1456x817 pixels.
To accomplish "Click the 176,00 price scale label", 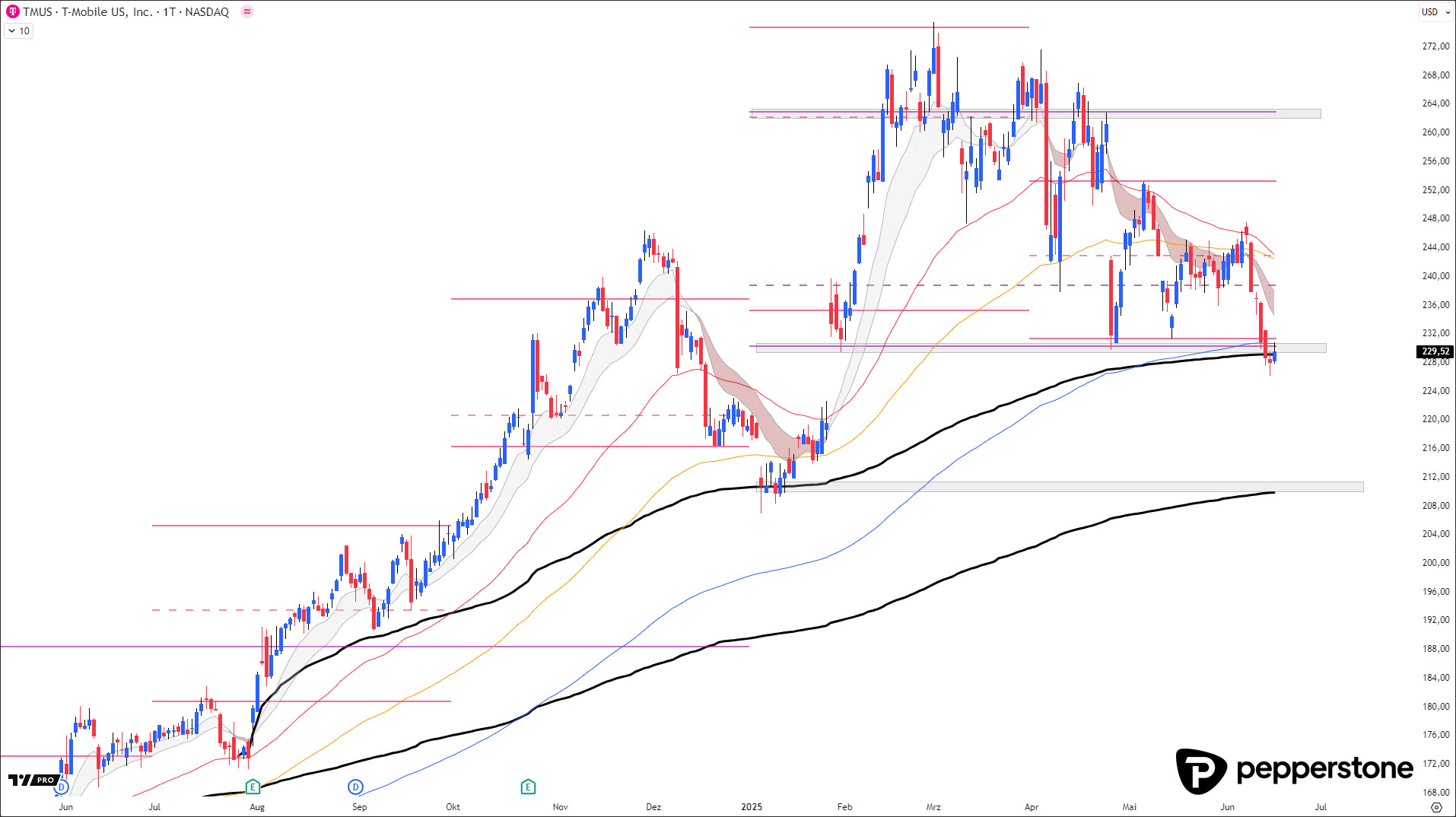I will click(x=1435, y=735).
